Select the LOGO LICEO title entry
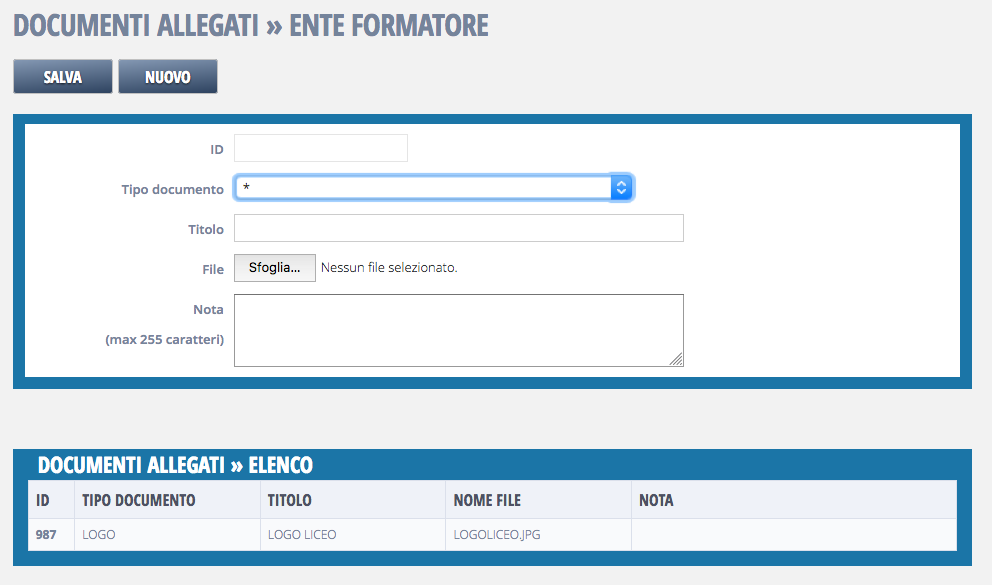The image size is (992, 585). coord(302,534)
